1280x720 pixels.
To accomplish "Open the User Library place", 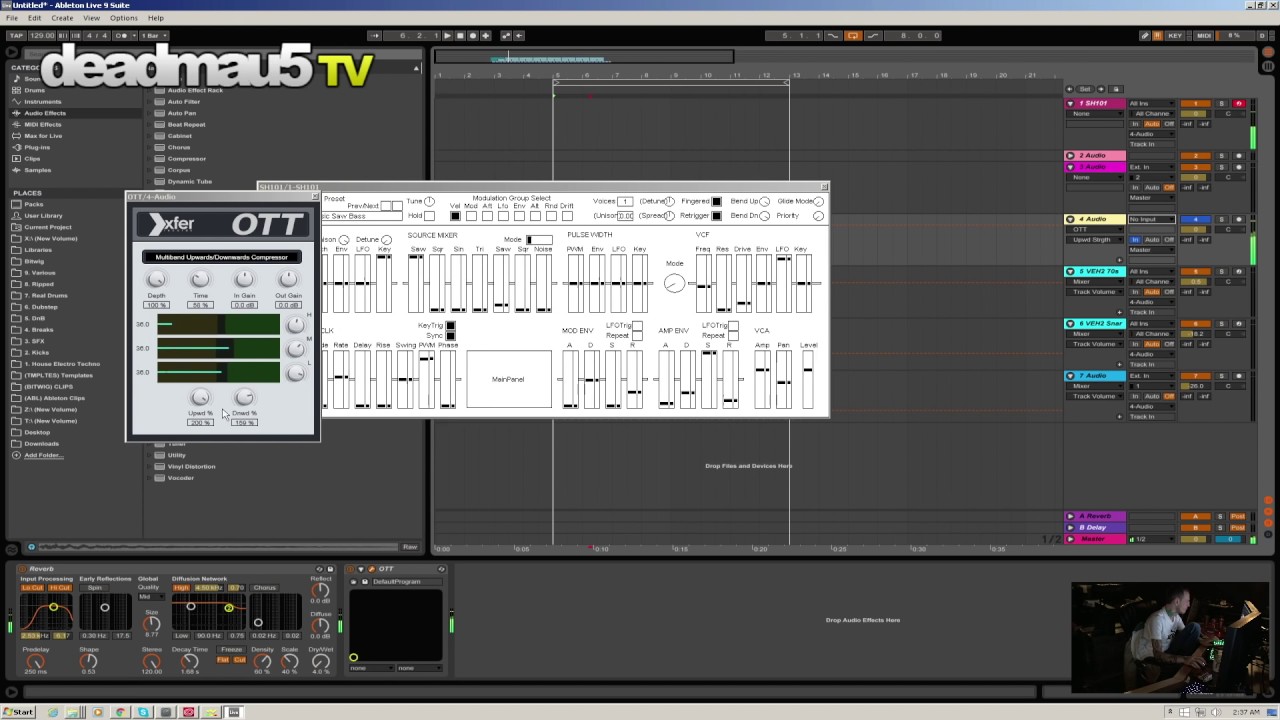I will 43,215.
